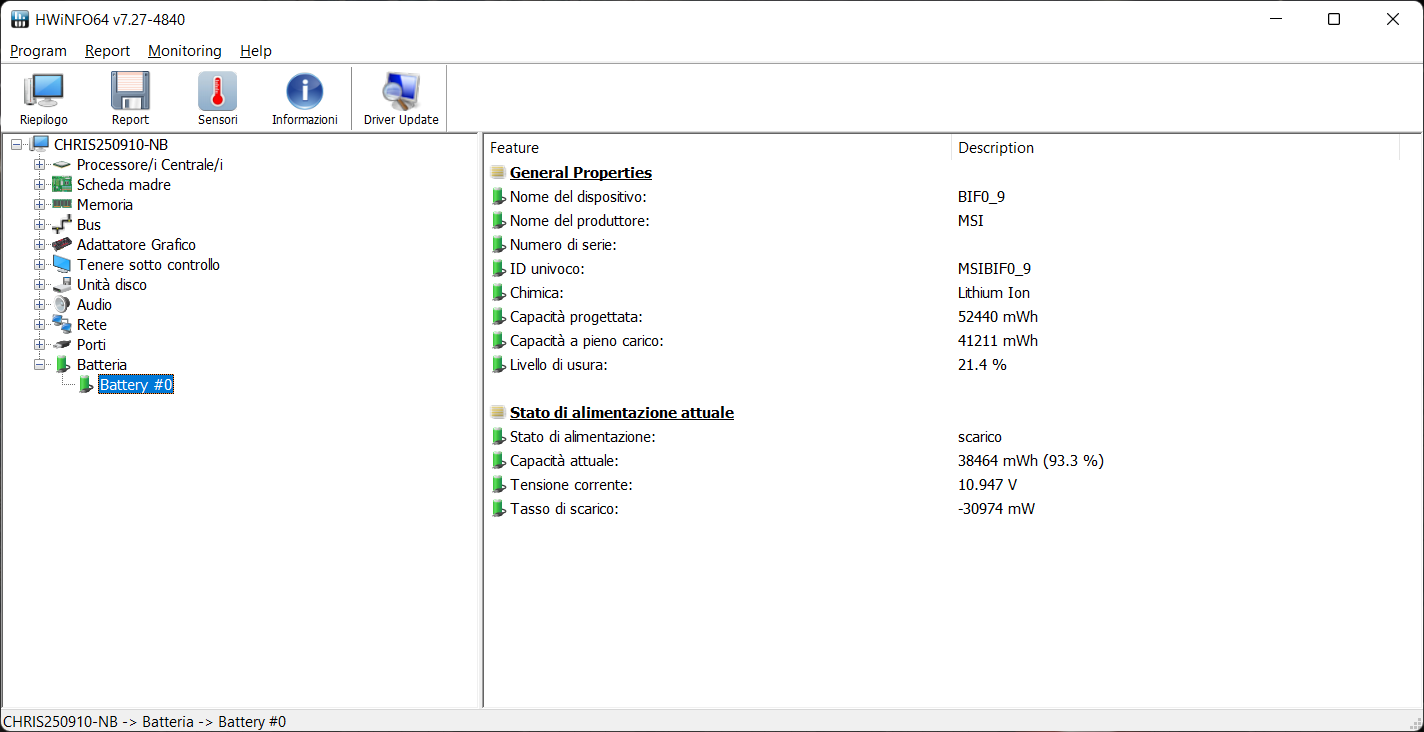This screenshot has width=1424, height=732.
Task: Click the Processore/i Centrale/i chip icon
Action: [62, 165]
